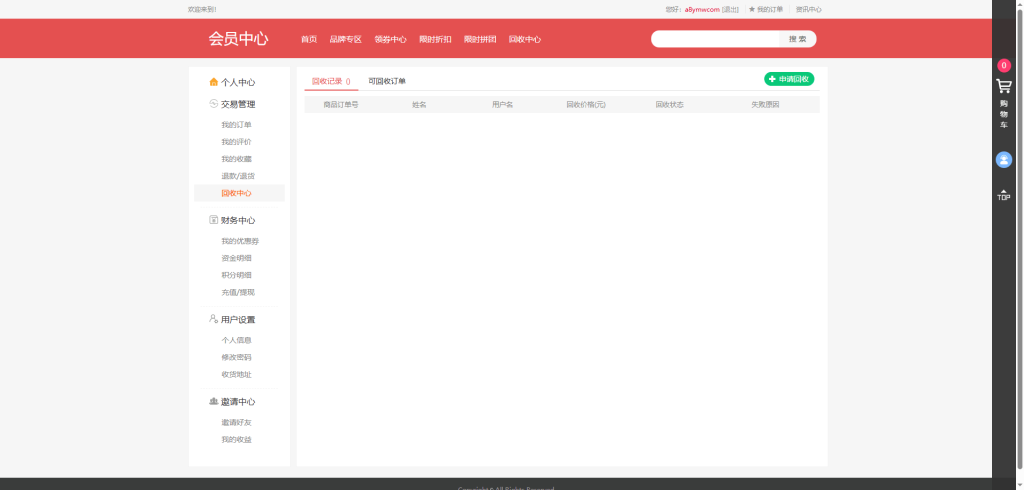The height and width of the screenshot is (490, 1024).
Task: Click the pink cart count badge
Action: click(x=1004, y=65)
